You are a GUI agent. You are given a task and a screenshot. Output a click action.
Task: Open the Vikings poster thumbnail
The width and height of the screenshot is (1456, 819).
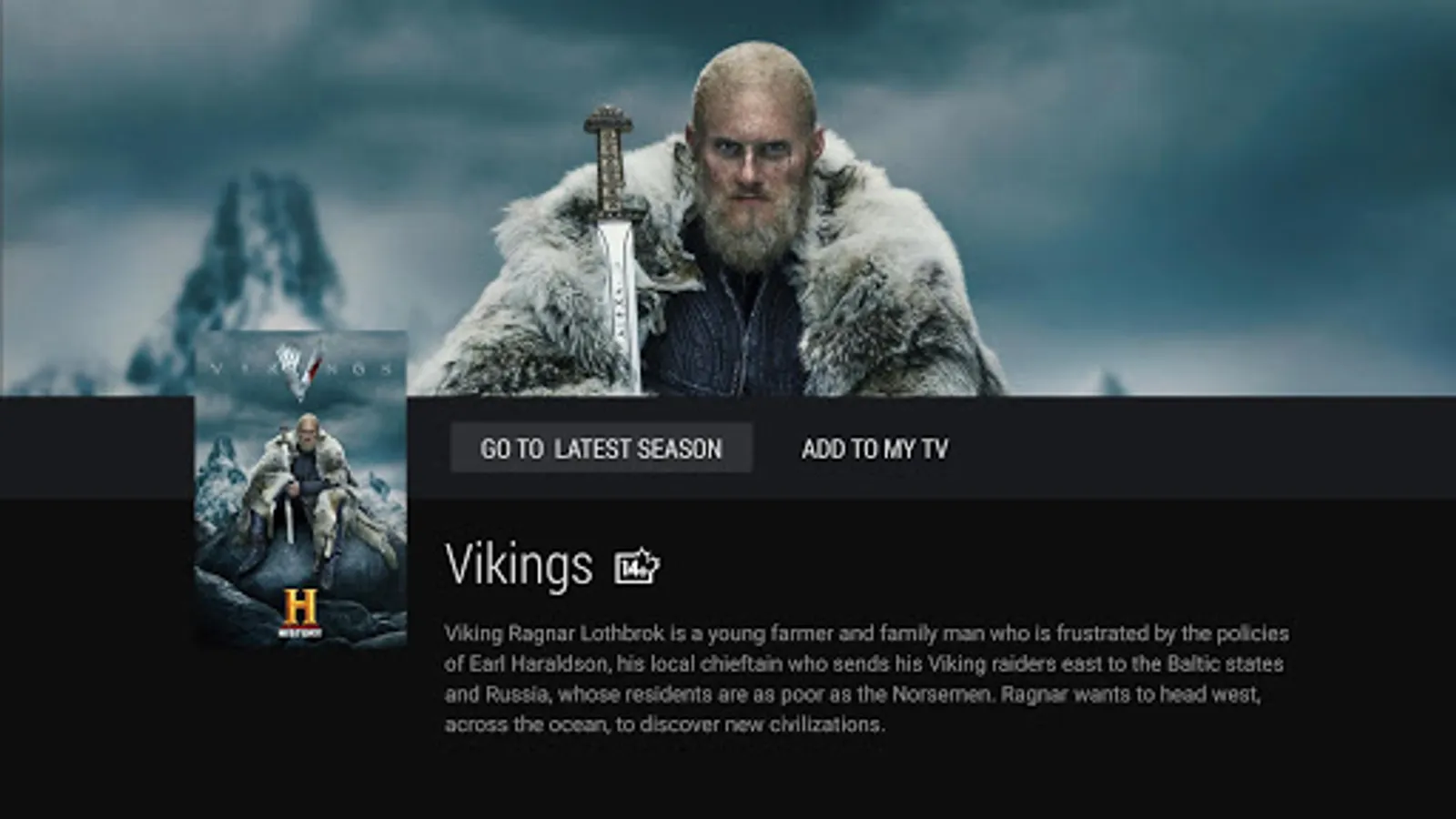[301, 490]
